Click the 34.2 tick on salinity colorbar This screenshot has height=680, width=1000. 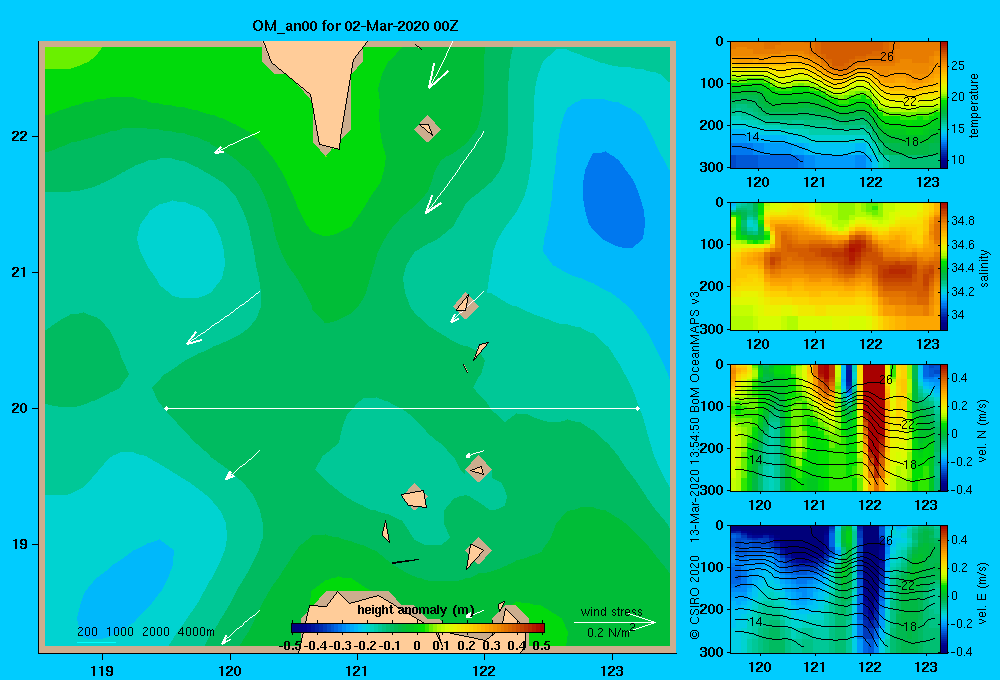(x=962, y=292)
